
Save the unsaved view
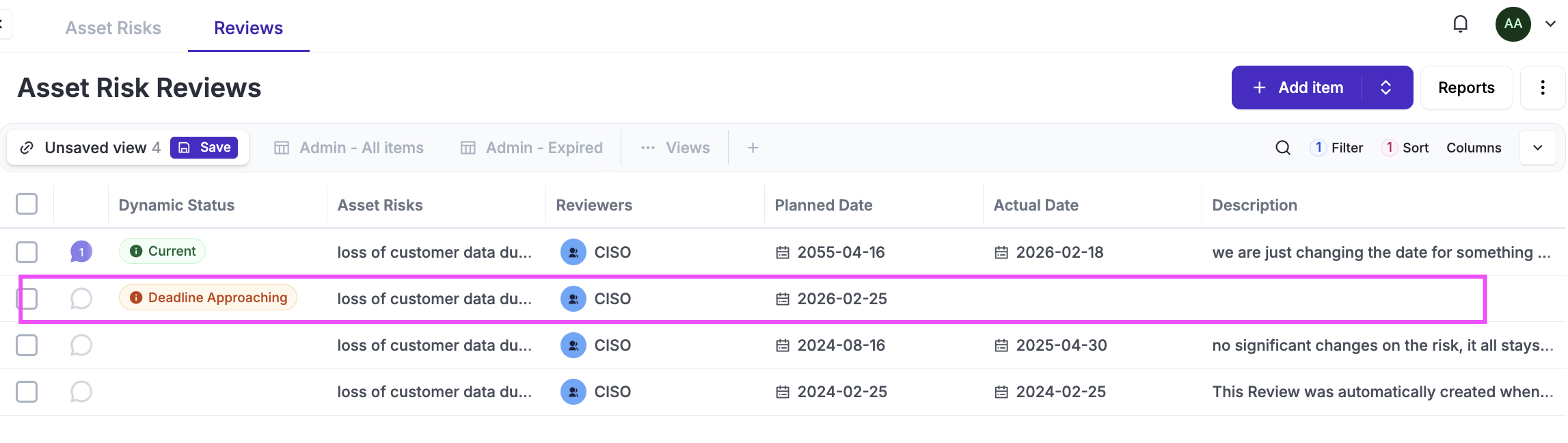click(x=204, y=148)
